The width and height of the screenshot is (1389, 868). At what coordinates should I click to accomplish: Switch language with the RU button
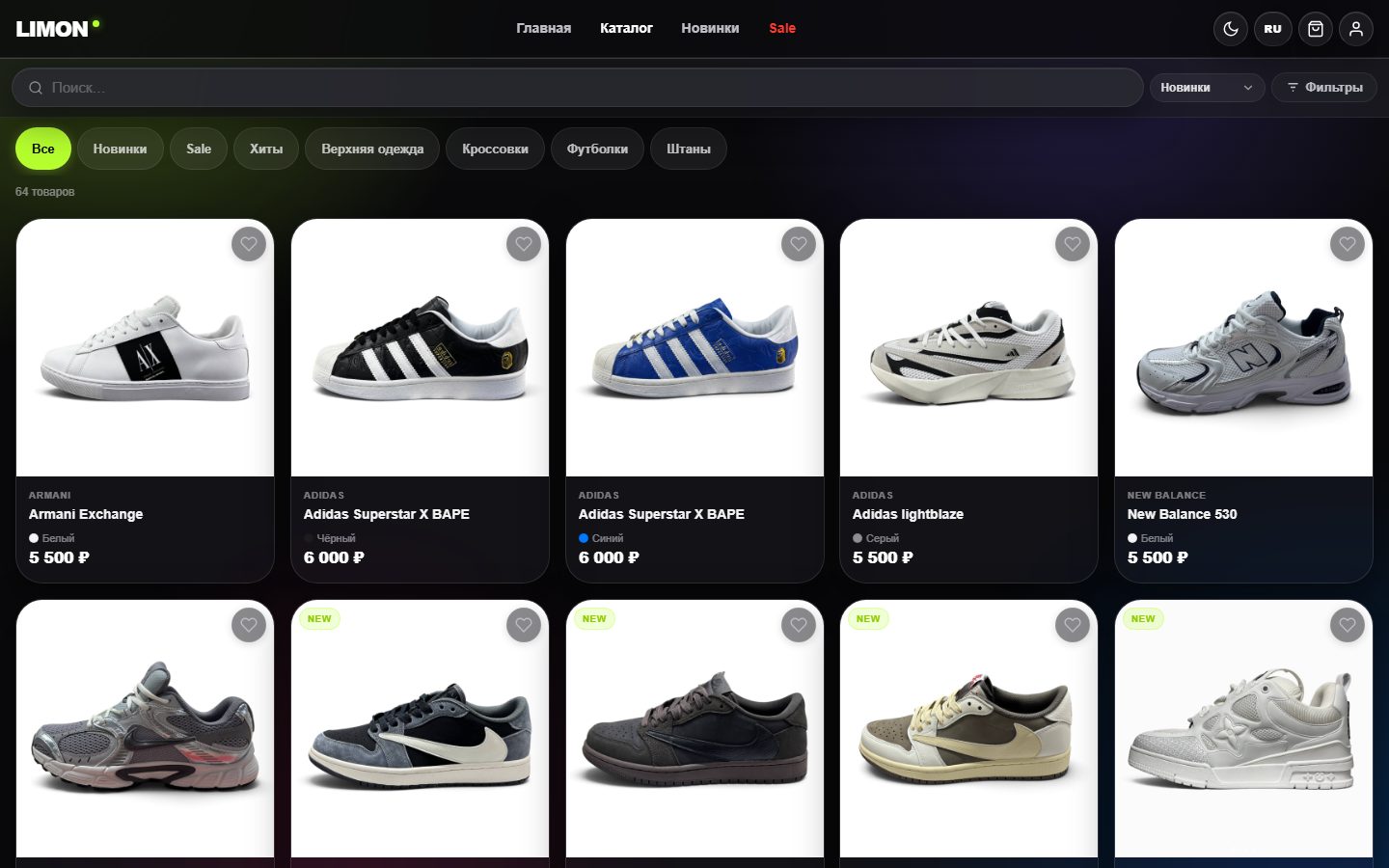[1273, 29]
